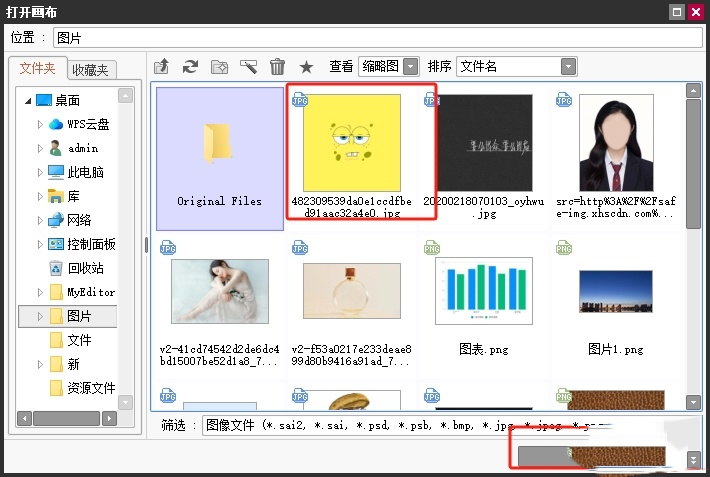710x477 pixels.
Task: Select 资源文件 folder in tree
Action: coord(82,388)
